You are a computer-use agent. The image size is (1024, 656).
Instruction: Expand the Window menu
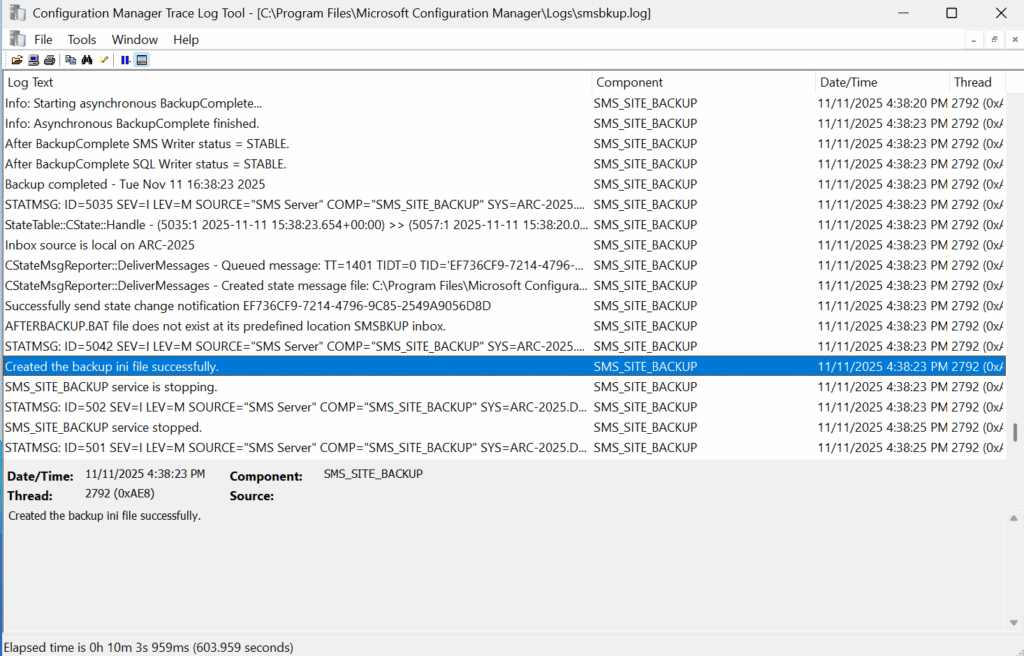134,39
